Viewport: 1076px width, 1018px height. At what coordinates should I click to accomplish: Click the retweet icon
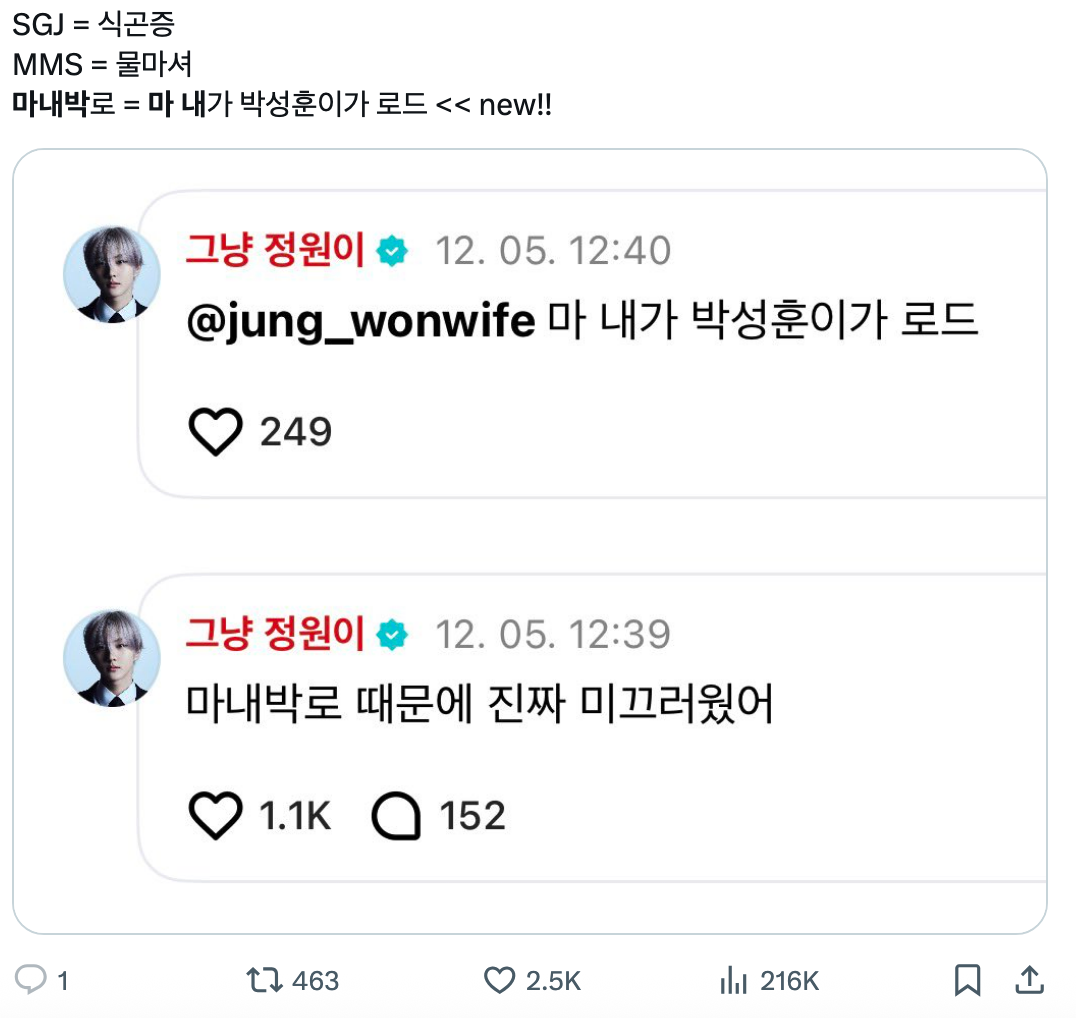pyautogui.click(x=264, y=981)
